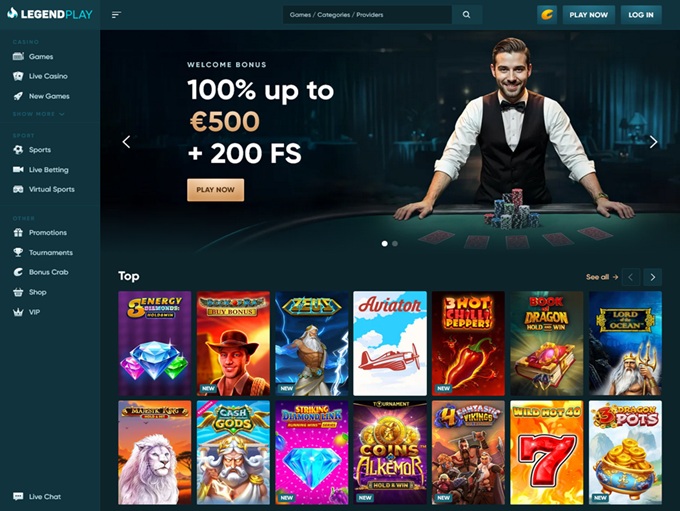This screenshot has height=511, width=680.
Task: Open VIP crown section
Action: (26, 312)
